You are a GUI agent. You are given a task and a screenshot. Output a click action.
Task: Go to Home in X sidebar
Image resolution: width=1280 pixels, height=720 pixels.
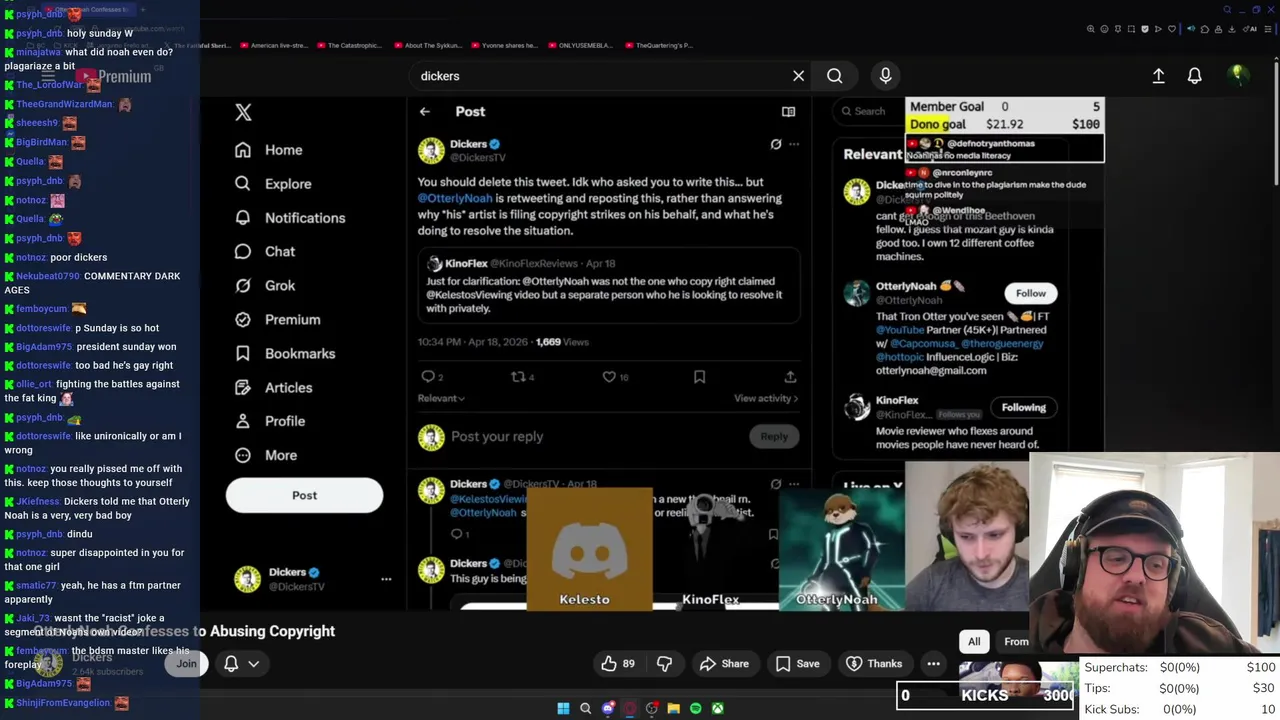click(x=268, y=150)
